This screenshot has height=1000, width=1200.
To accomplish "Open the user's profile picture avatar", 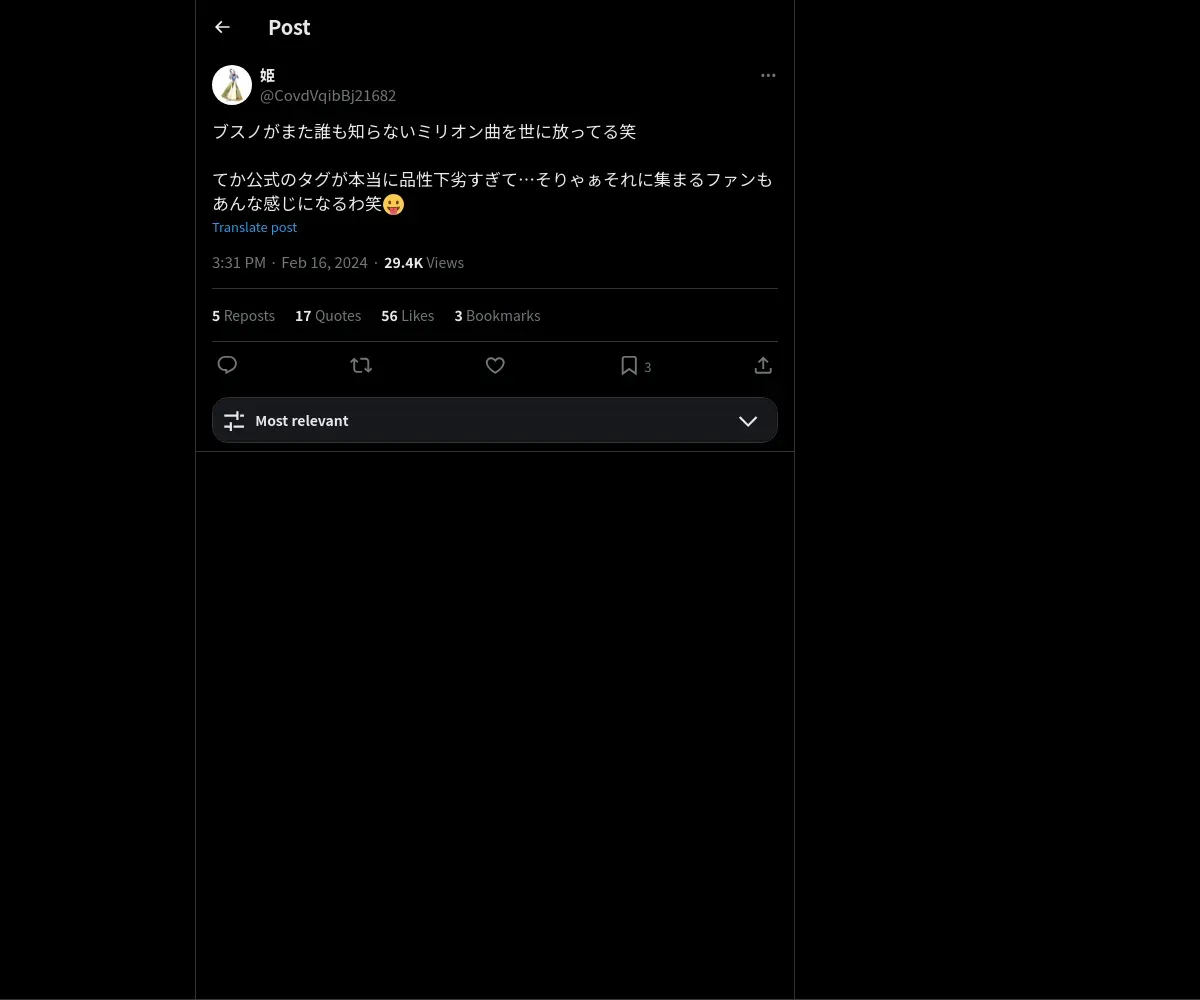I will point(232,85).
